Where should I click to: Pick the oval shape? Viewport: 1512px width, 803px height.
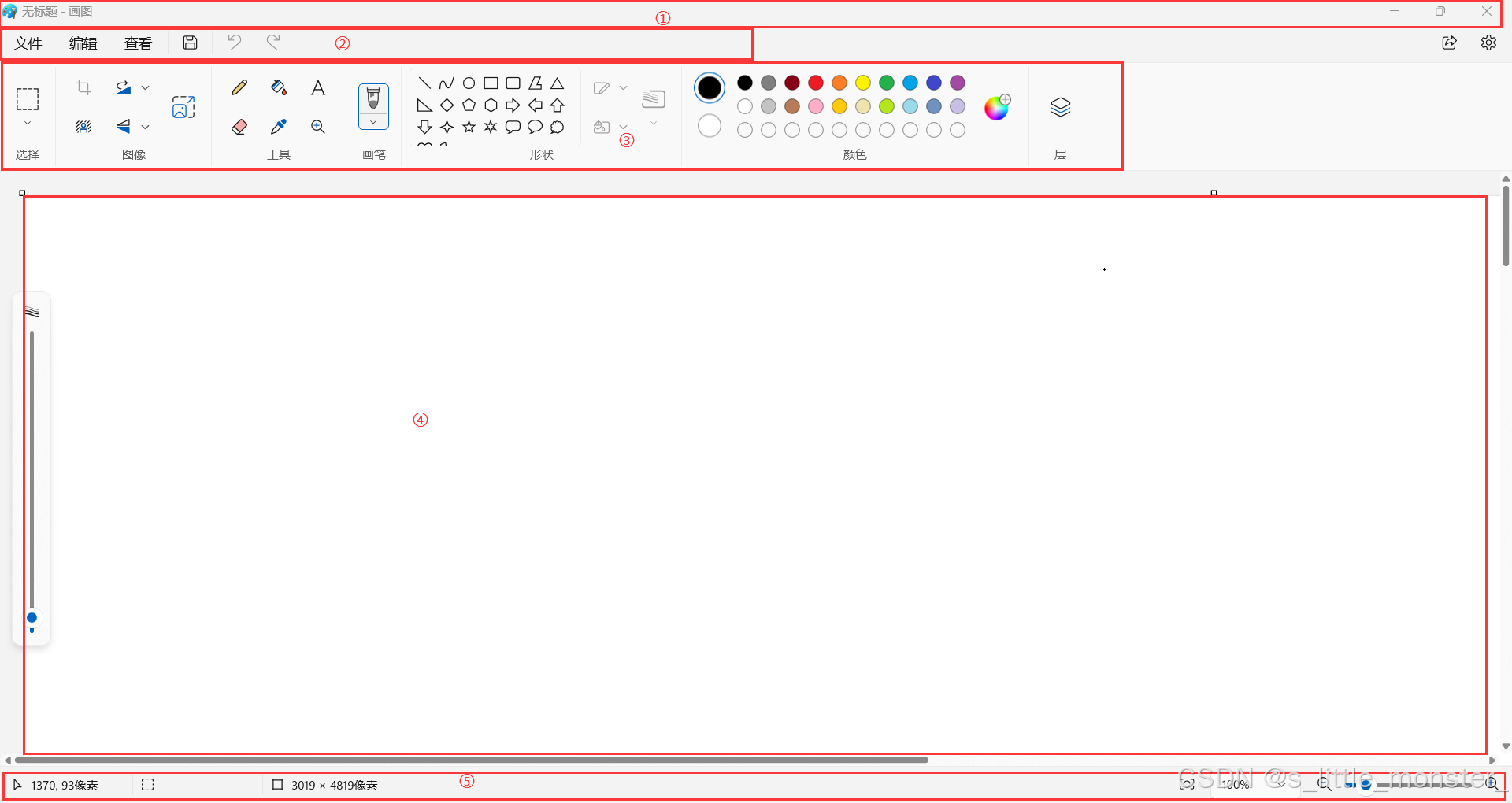[x=469, y=83]
